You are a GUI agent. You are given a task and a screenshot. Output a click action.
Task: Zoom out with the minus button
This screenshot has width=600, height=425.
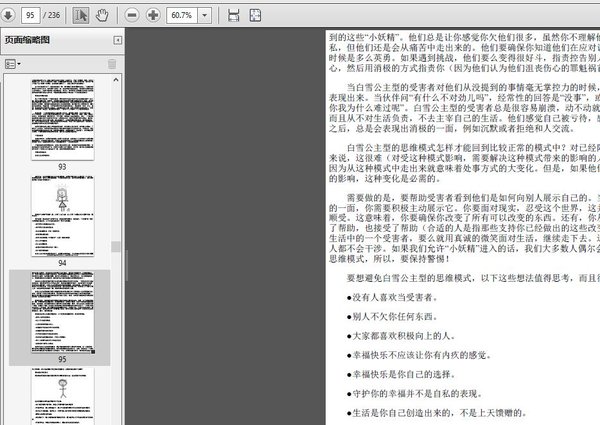[x=132, y=15]
